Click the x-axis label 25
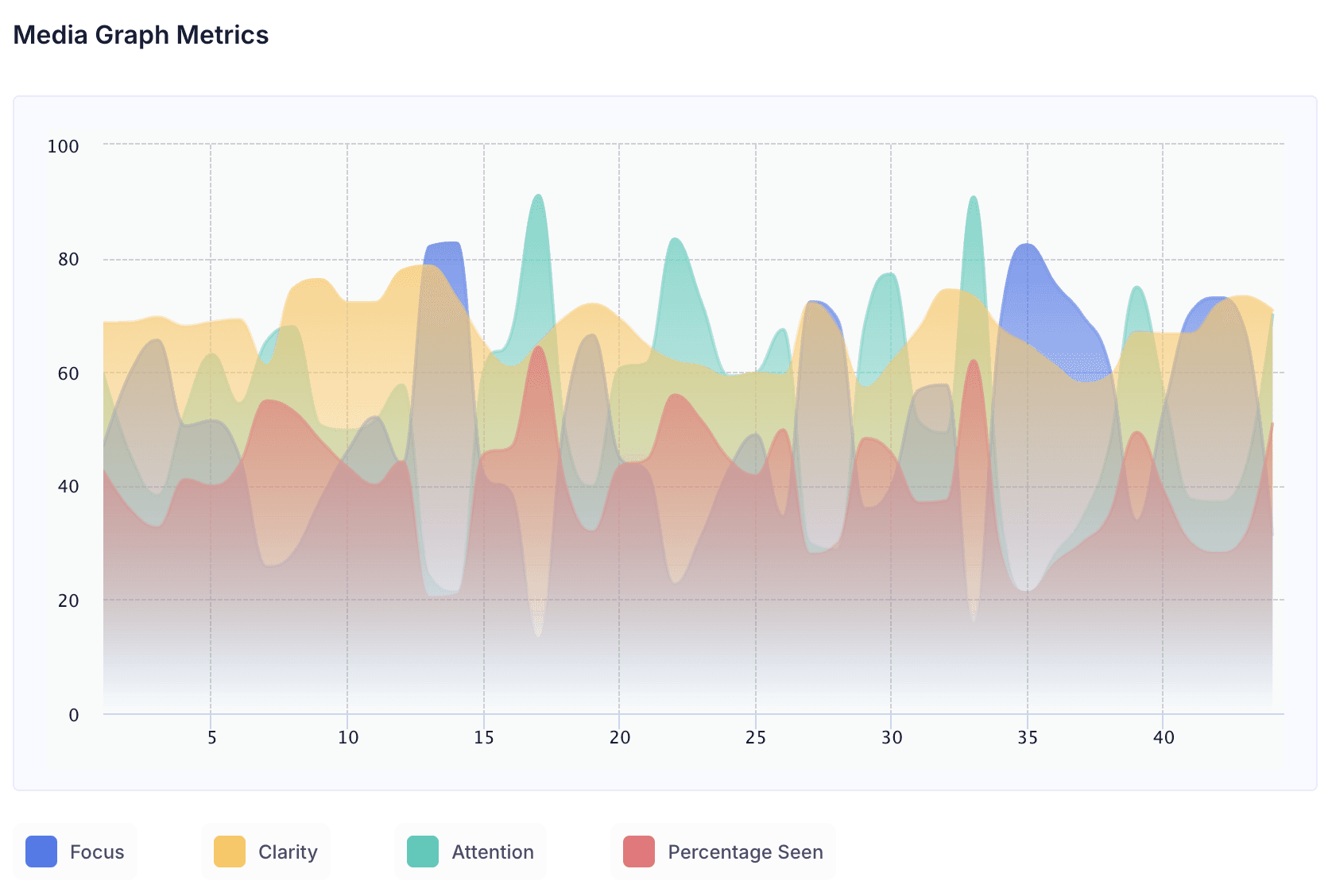Image resolution: width=1332 pixels, height=896 pixels. coord(754,737)
